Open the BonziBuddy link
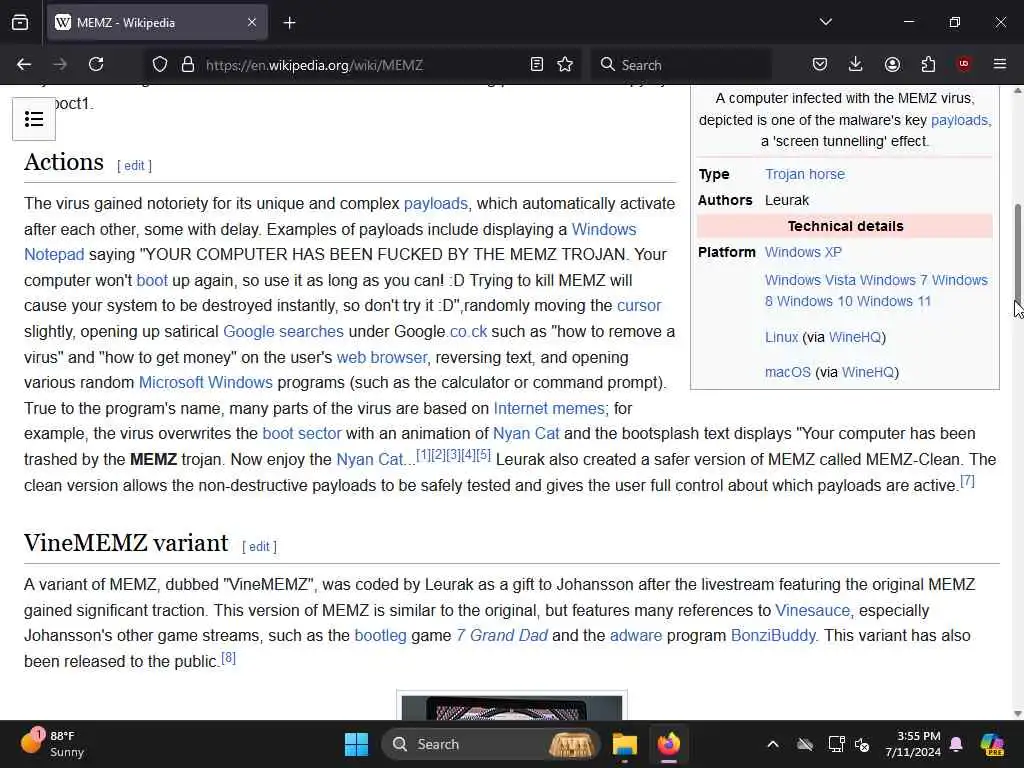Image resolution: width=1024 pixels, height=768 pixels. click(773, 635)
